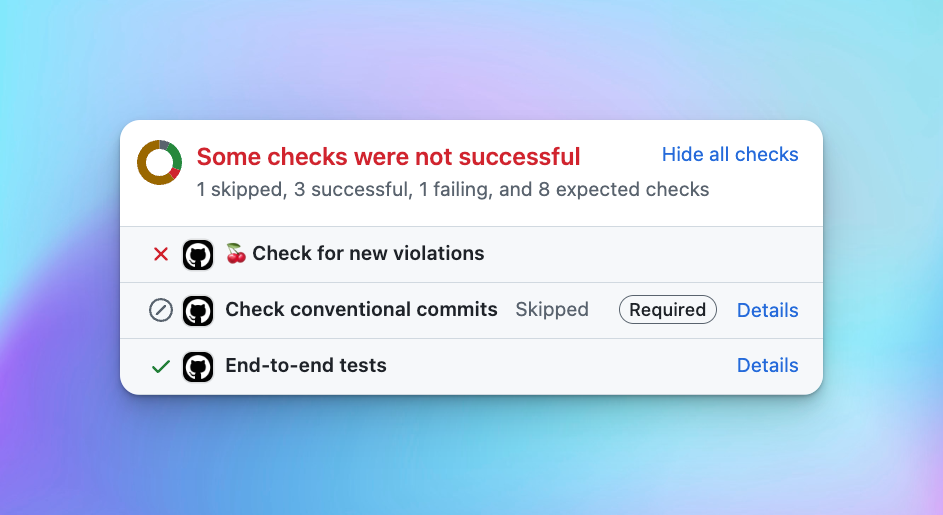Click the GitHub logo beside Check for new violations

198,254
